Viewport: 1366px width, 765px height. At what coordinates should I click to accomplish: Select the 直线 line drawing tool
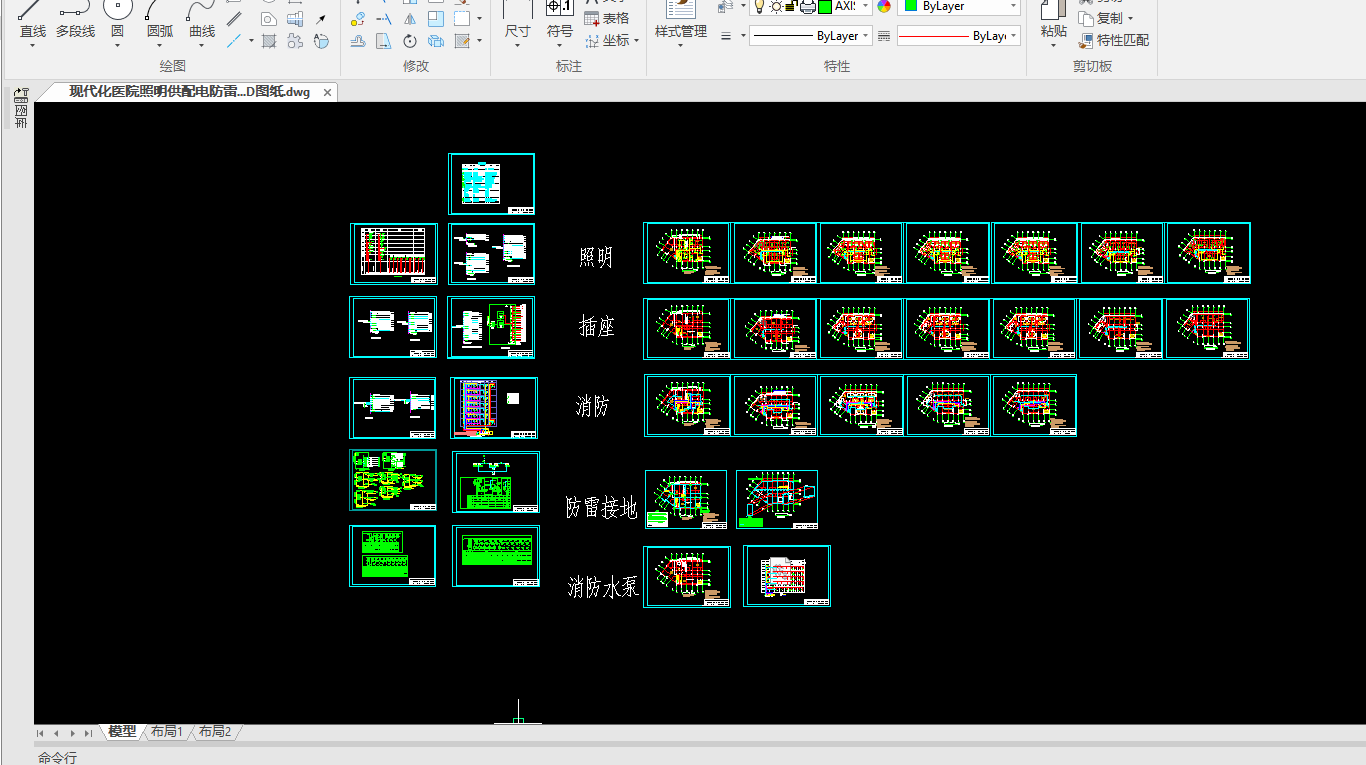tap(33, 20)
